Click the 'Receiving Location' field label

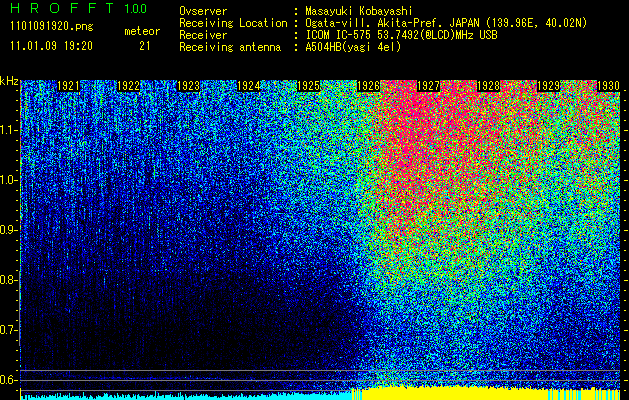click(x=233, y=23)
